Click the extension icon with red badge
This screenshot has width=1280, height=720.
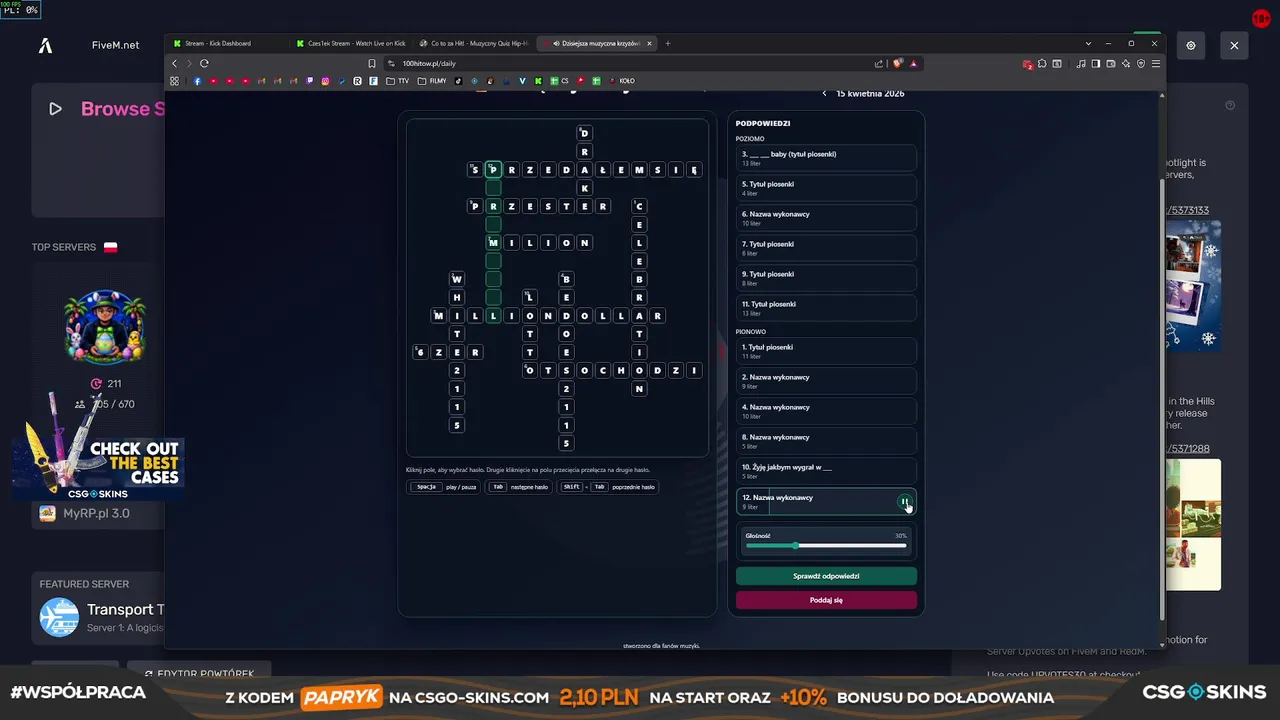(1027, 64)
